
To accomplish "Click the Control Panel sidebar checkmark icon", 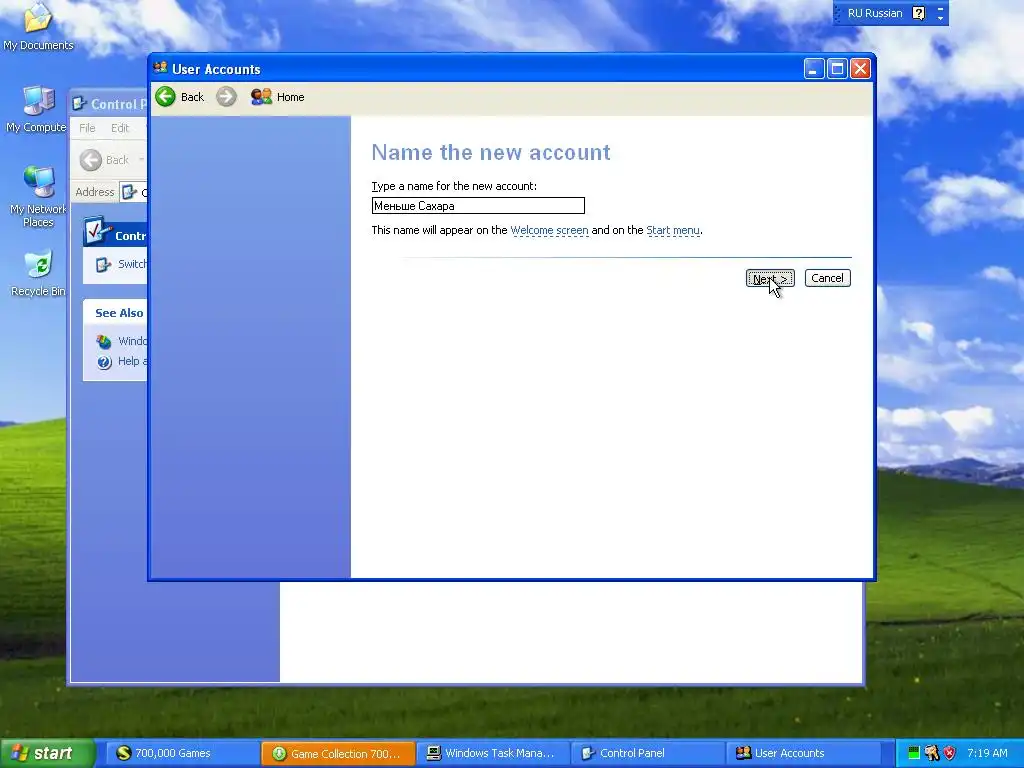I will pyautogui.click(x=97, y=231).
